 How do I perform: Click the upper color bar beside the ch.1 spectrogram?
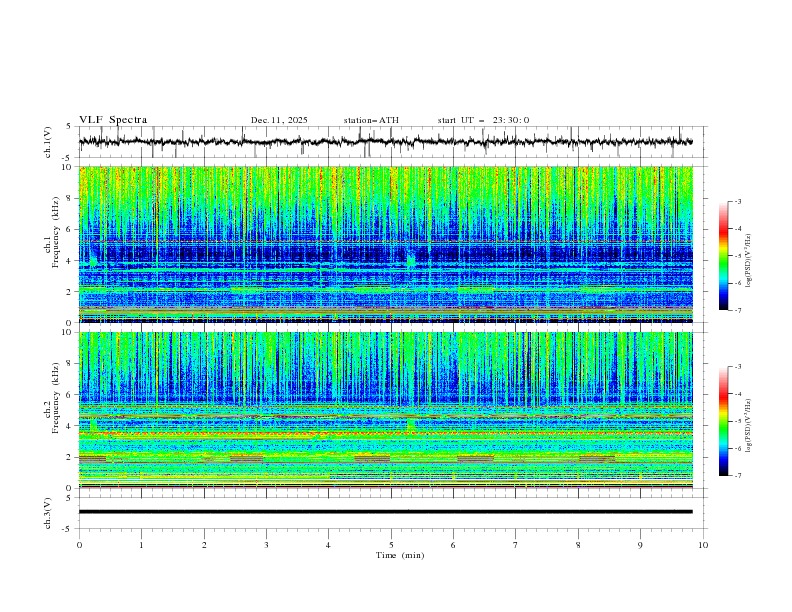coord(723,256)
